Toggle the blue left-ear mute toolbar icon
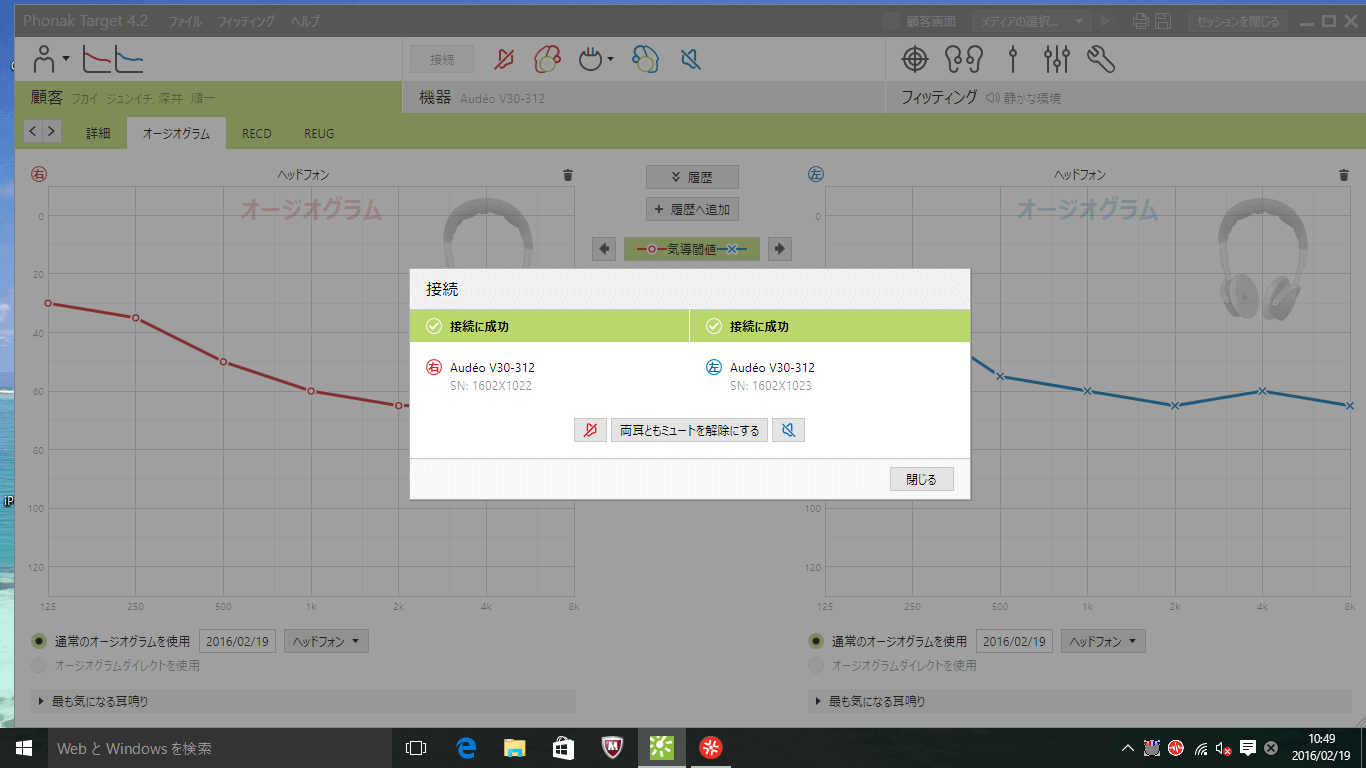This screenshot has height=768, width=1366. [690, 60]
